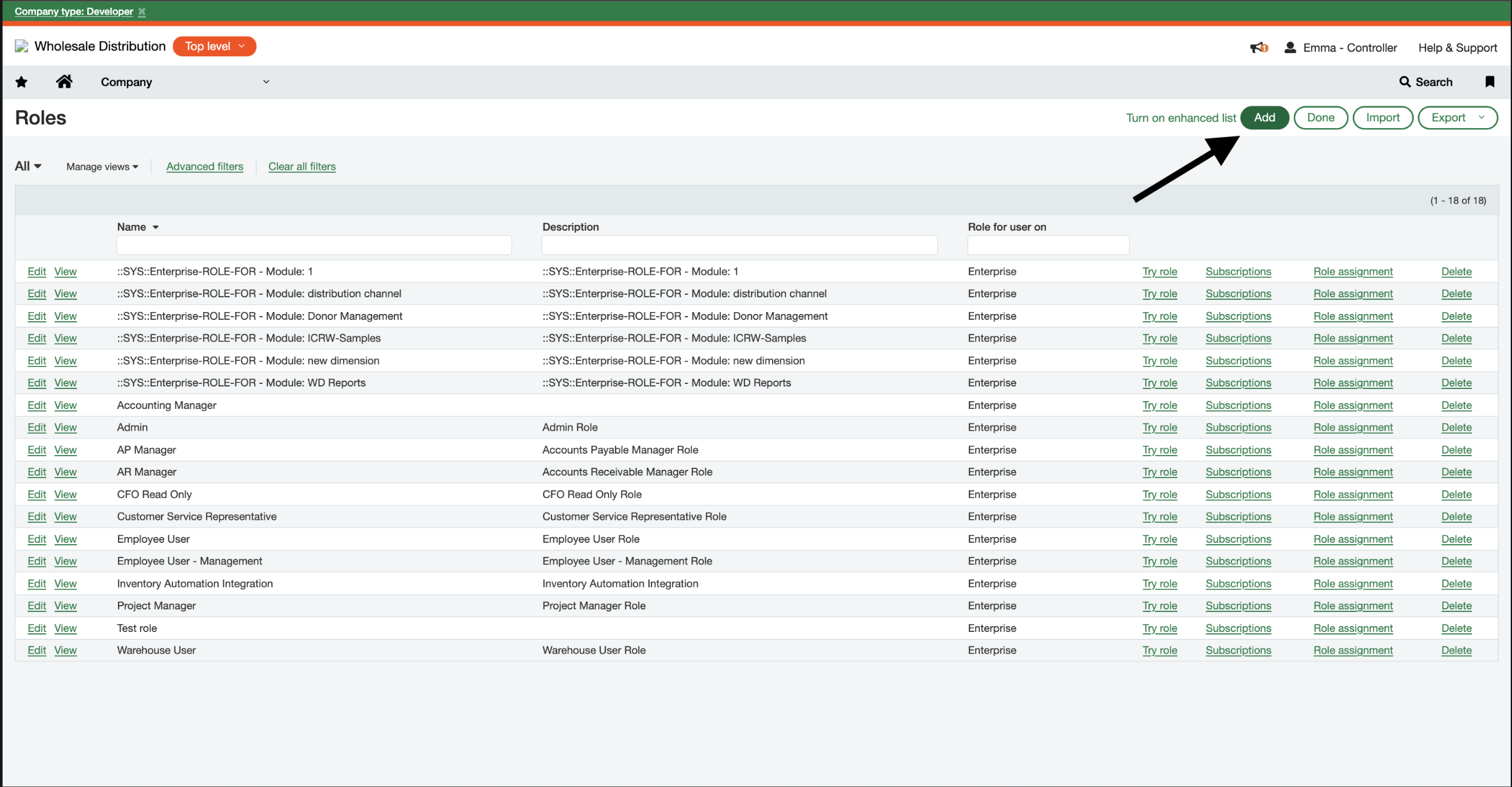Click the favorites star icon
Screen dimensions: 1512x787
(x=21, y=81)
